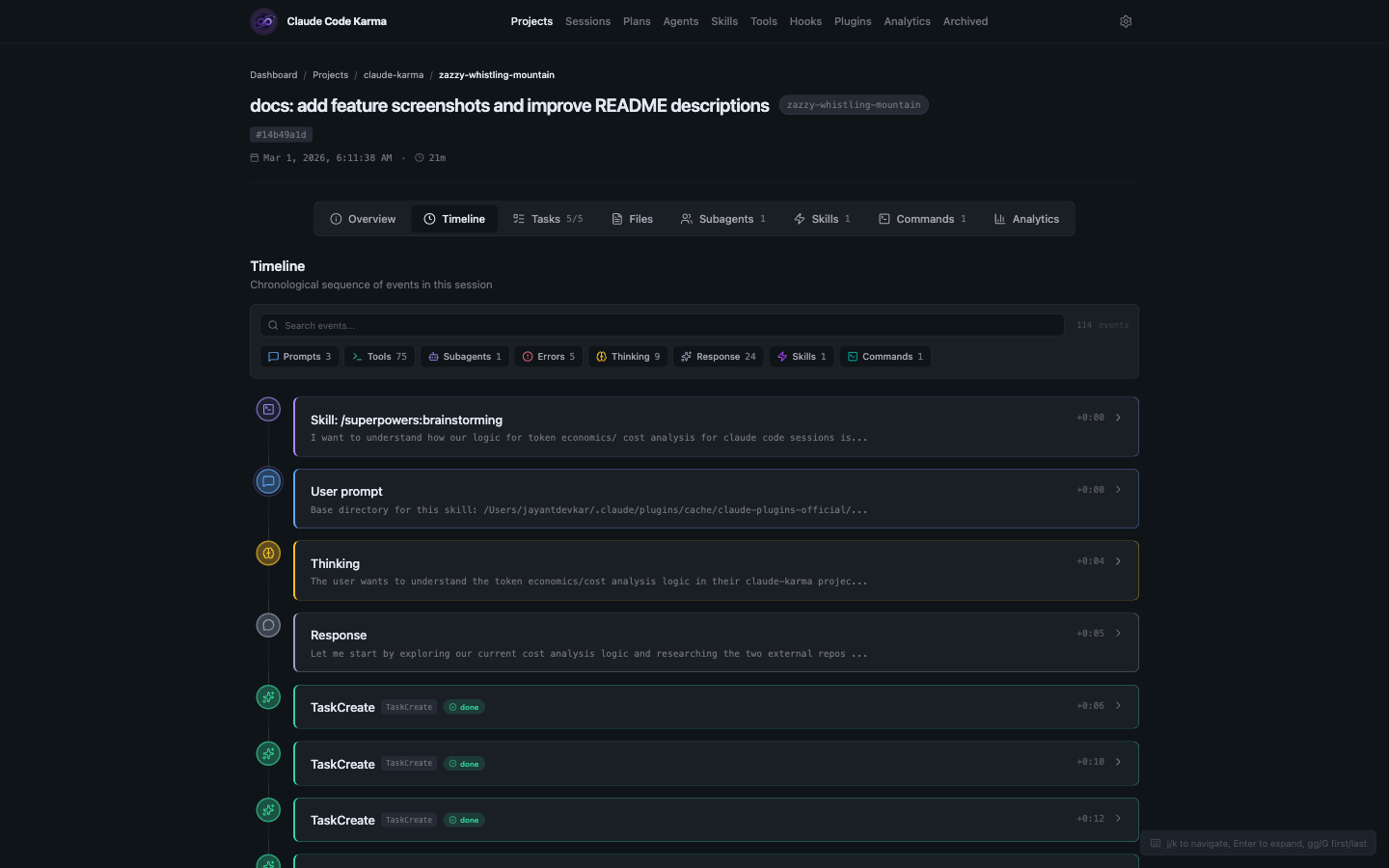Open settings gear icon in header
The width and height of the screenshot is (1389, 868).
[x=1125, y=21]
